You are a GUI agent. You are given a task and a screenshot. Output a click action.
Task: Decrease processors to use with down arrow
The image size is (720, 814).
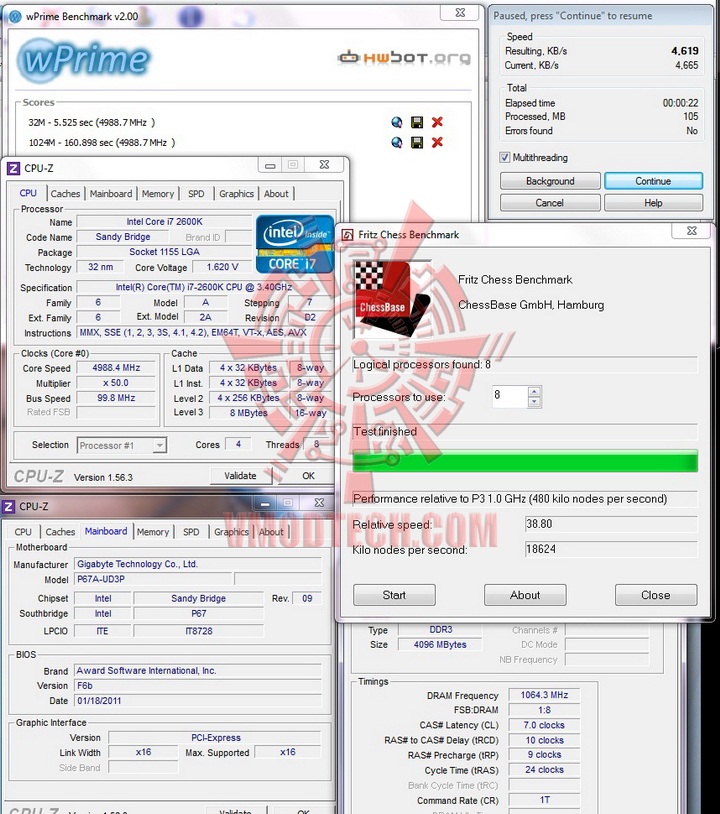click(x=534, y=401)
